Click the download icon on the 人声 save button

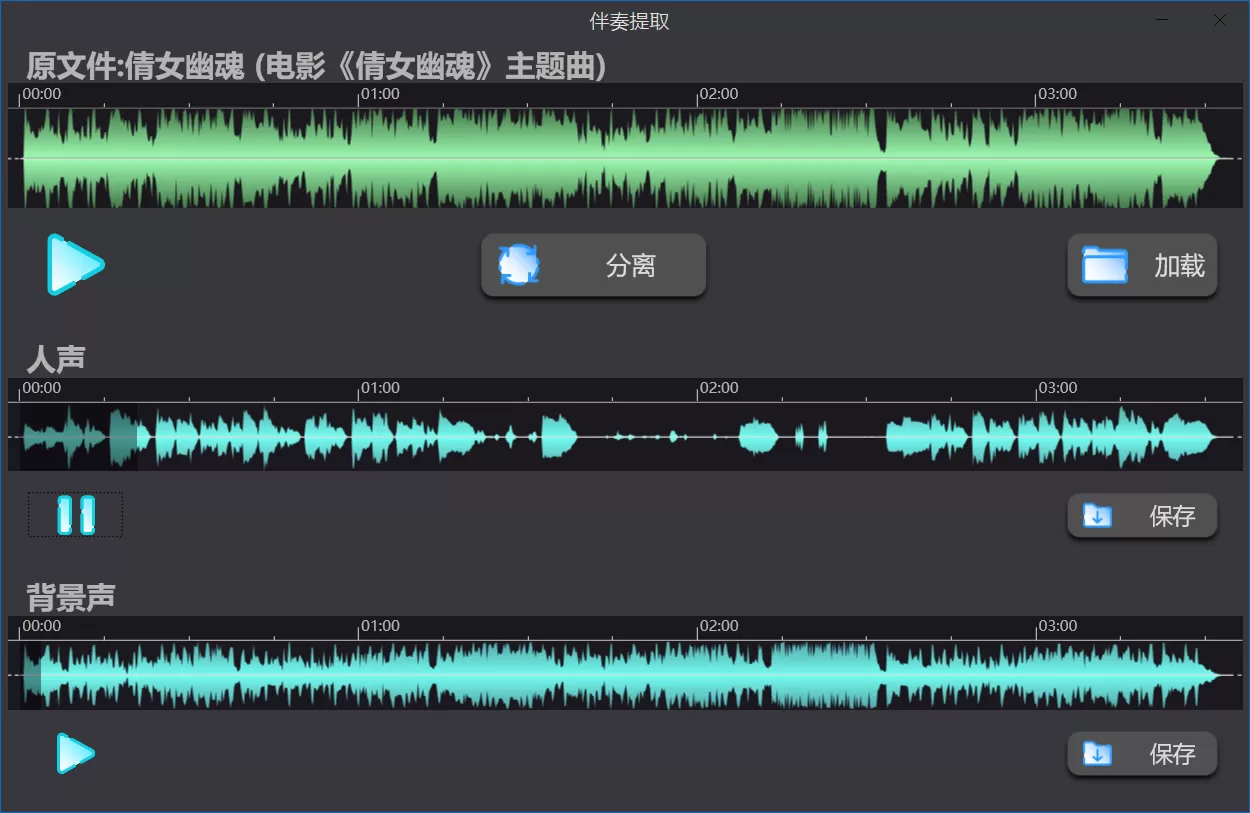point(1095,516)
